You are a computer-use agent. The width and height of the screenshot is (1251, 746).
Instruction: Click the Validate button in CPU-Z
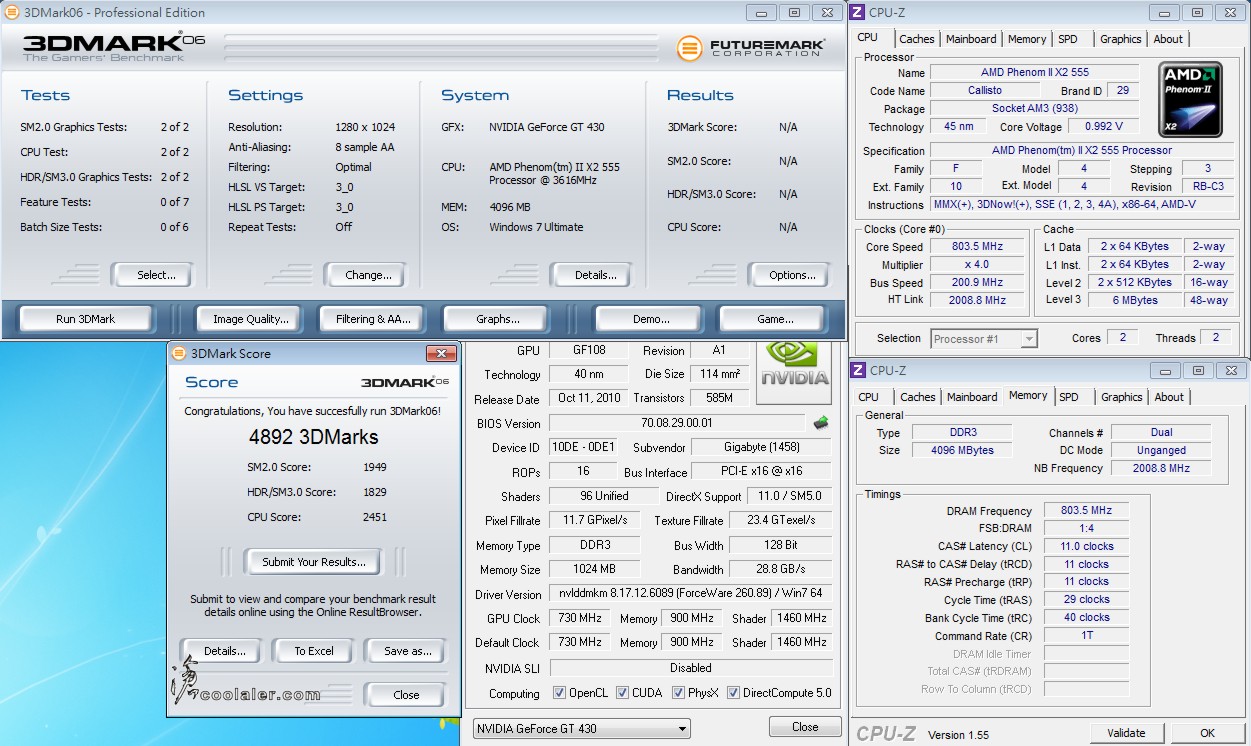(1126, 733)
